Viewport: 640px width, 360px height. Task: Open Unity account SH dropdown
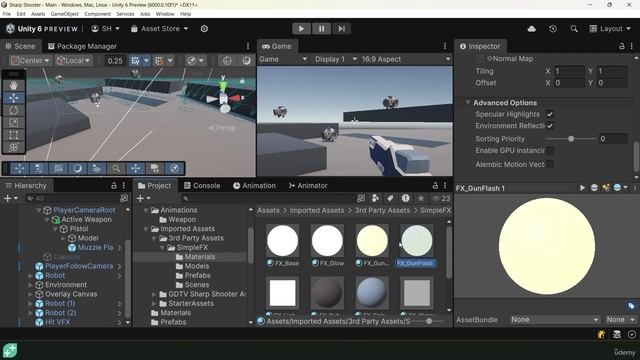105,29
